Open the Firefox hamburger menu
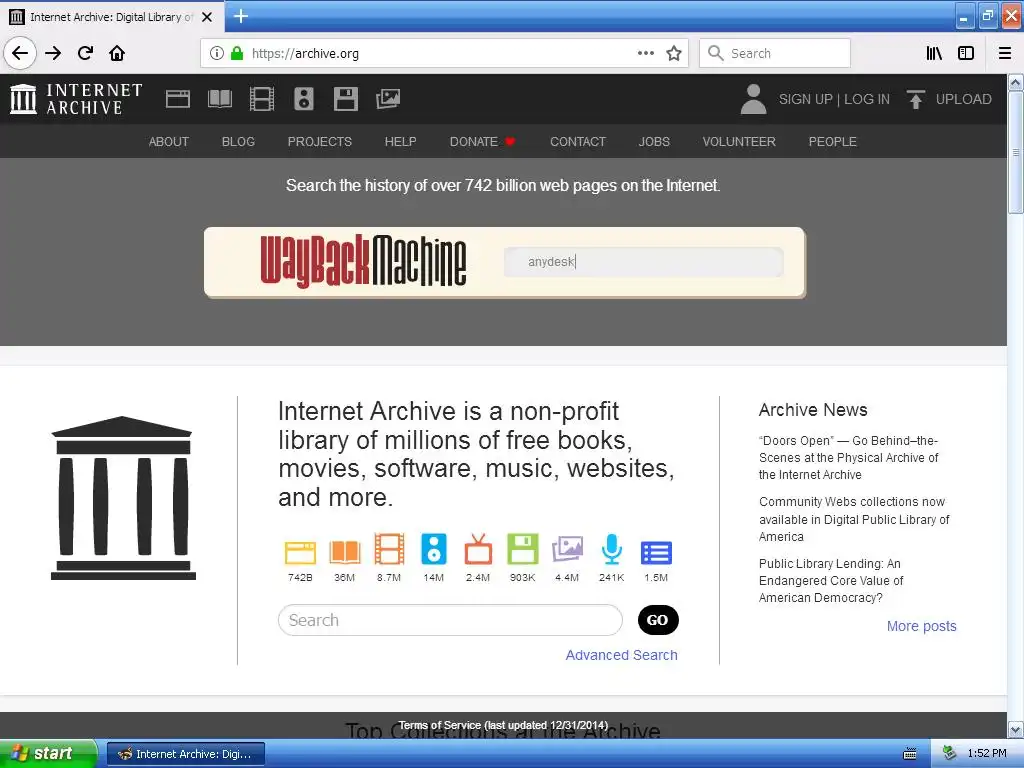This screenshot has height=768, width=1024. tap(1005, 53)
